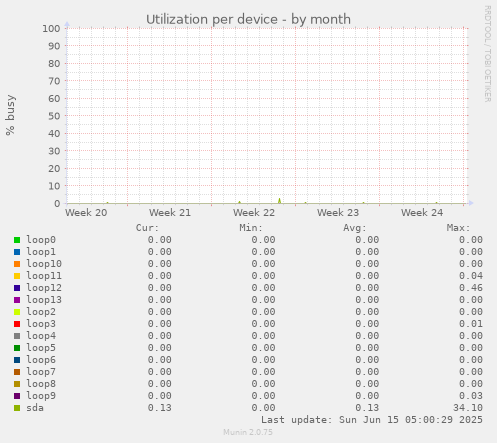
Task: Click the loop2 lime color swatch
Action: point(17,312)
